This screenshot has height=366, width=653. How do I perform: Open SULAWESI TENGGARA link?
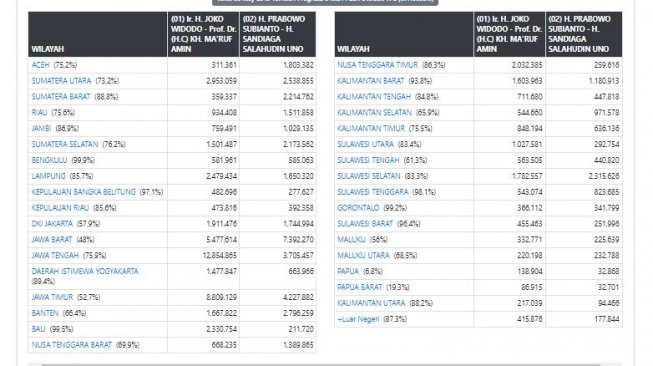tap(373, 192)
